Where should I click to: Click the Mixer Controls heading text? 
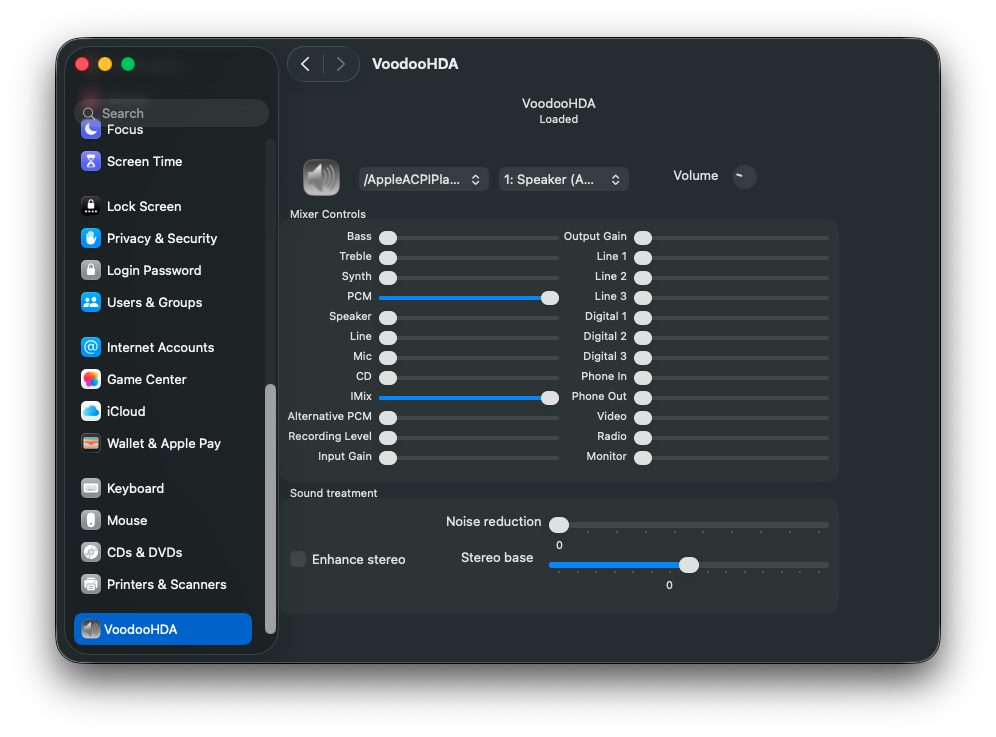pos(328,214)
